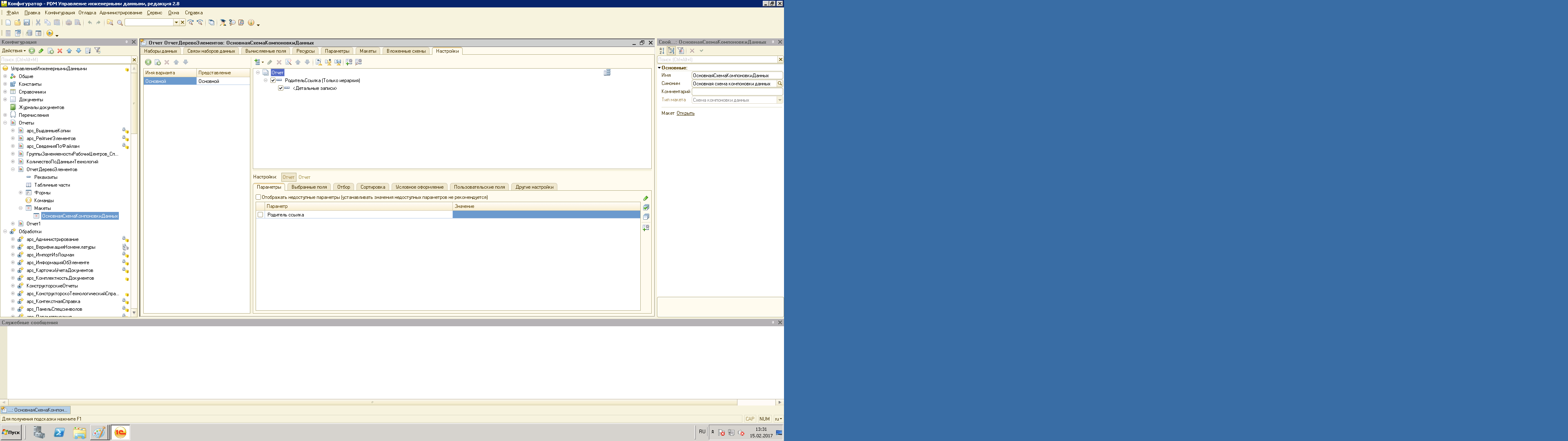Add a new configuration object with the green plus

click(32, 51)
